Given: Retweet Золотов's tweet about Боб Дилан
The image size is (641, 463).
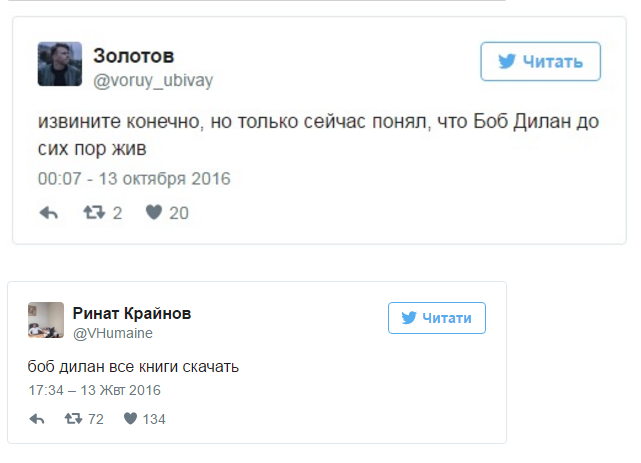Looking at the screenshot, I should (93, 212).
